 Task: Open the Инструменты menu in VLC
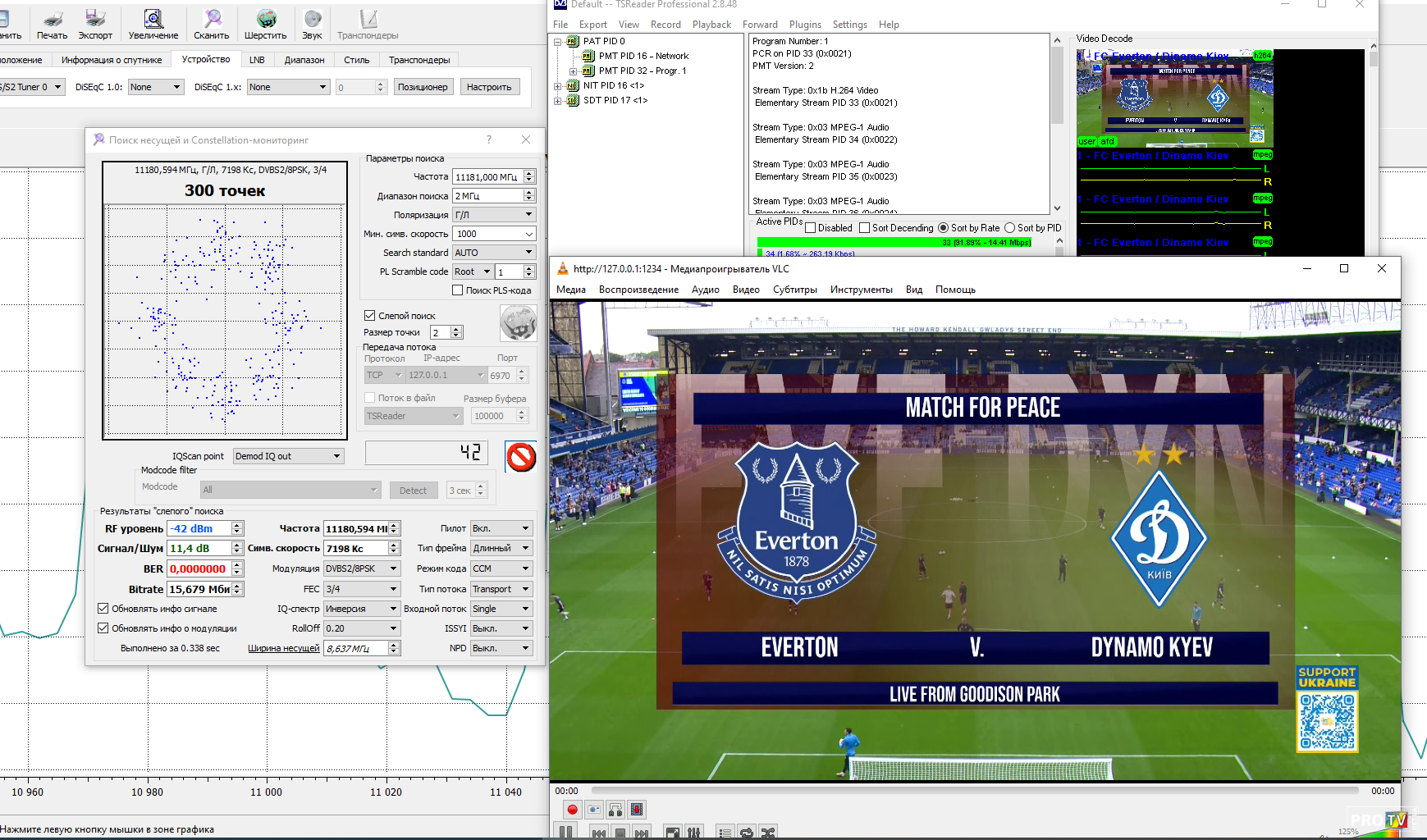(x=861, y=290)
